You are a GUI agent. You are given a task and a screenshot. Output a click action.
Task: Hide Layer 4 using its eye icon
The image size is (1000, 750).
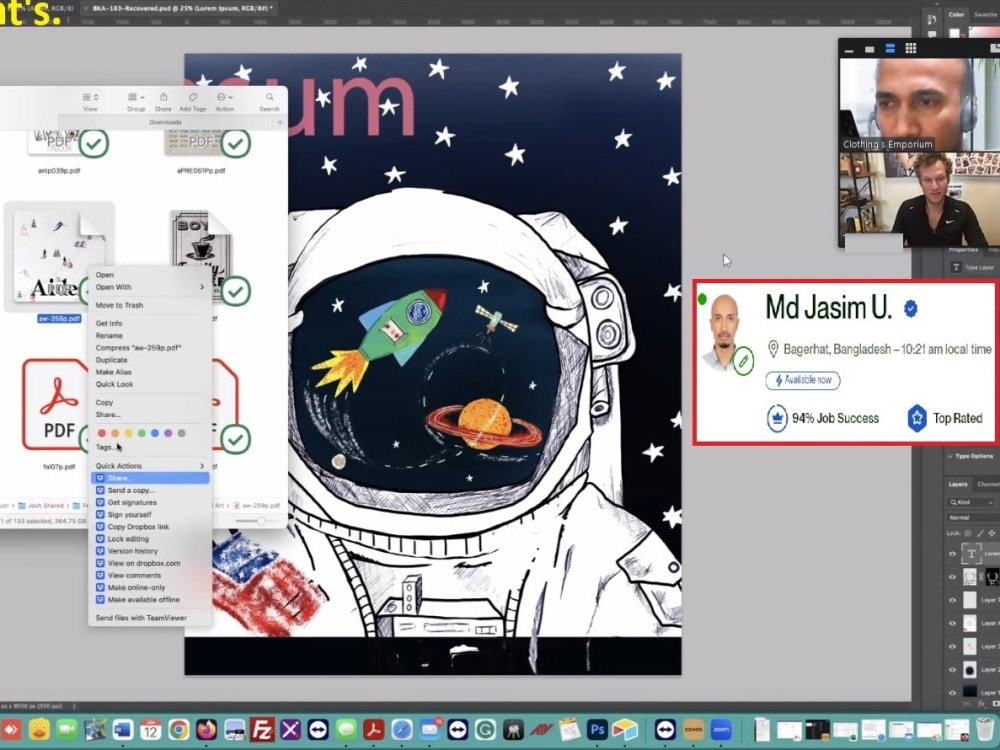click(953, 623)
